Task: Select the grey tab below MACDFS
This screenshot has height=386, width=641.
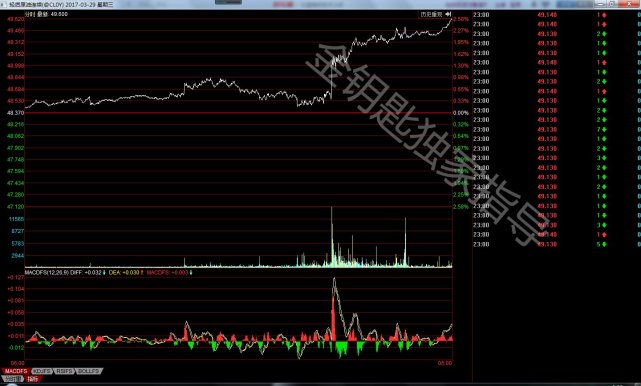Action: (x=12, y=379)
